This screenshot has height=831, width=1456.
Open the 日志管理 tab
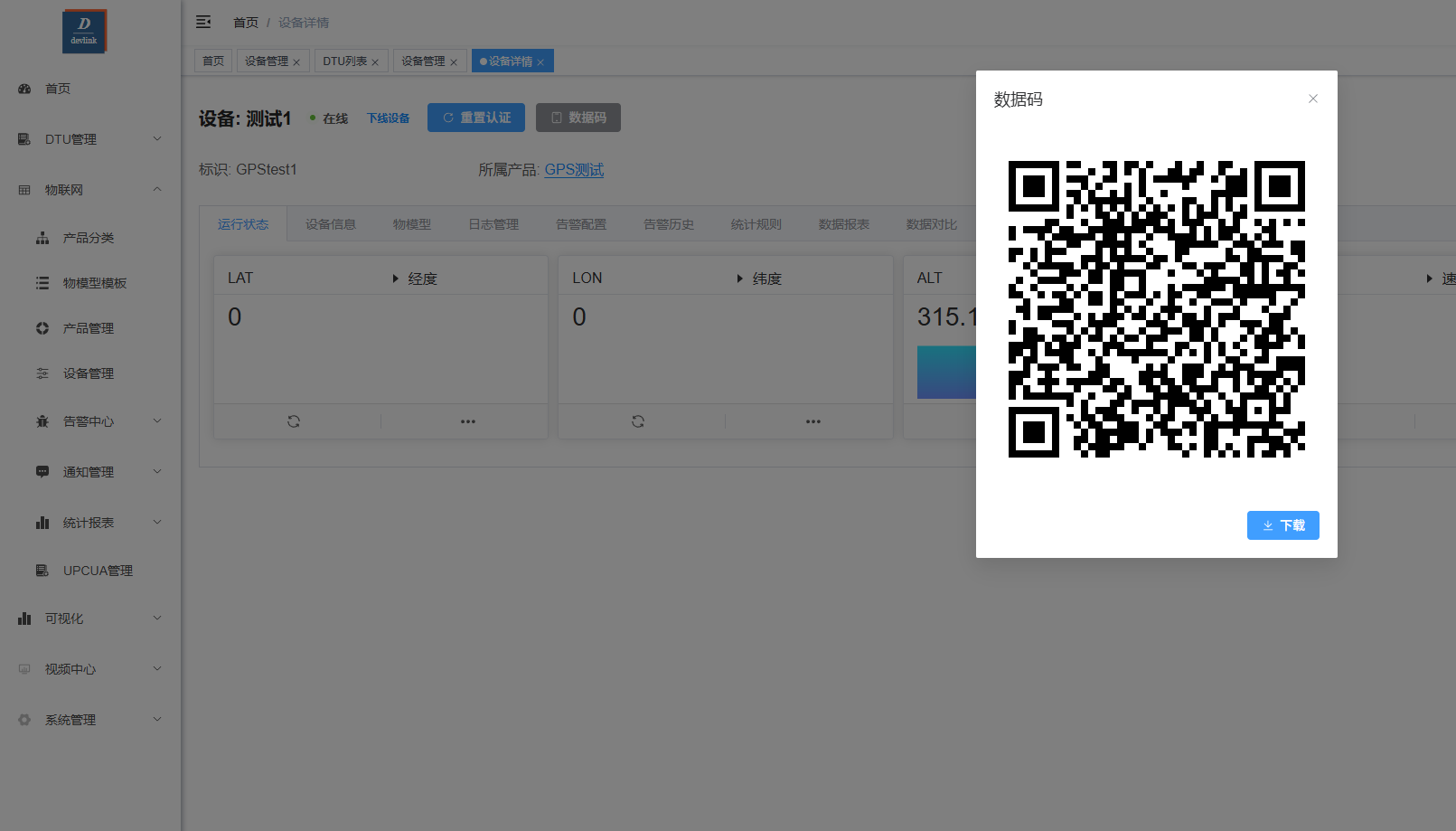[493, 224]
